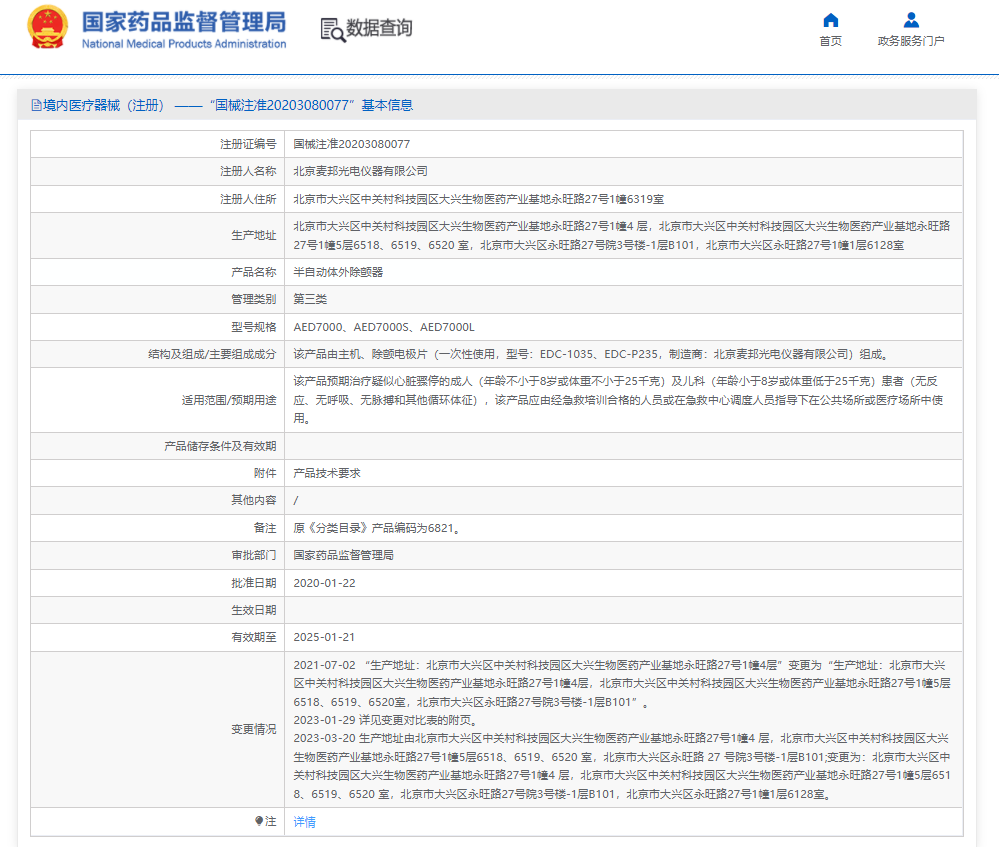Screen dimensions: 999x847
Task: Click National Medical Products Administration subtitle
Action: tap(184, 44)
